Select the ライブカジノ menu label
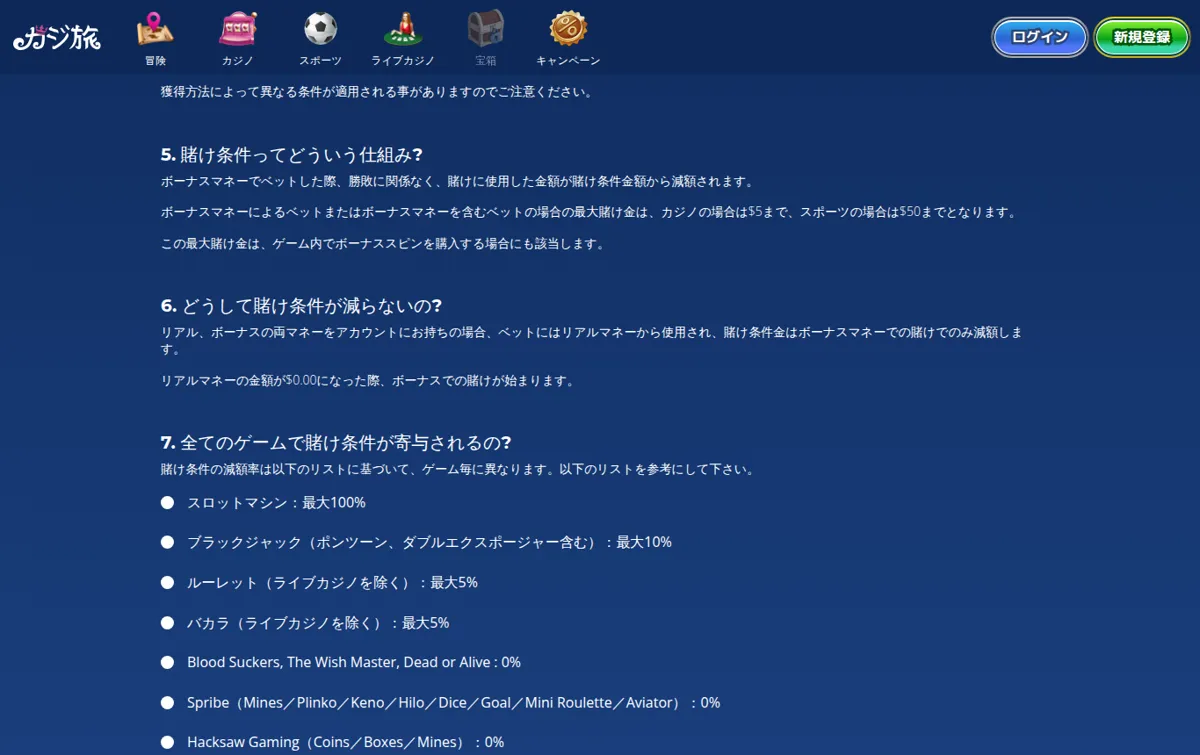Screen dimensions: 1200x755 pyautogui.click(x=403, y=61)
